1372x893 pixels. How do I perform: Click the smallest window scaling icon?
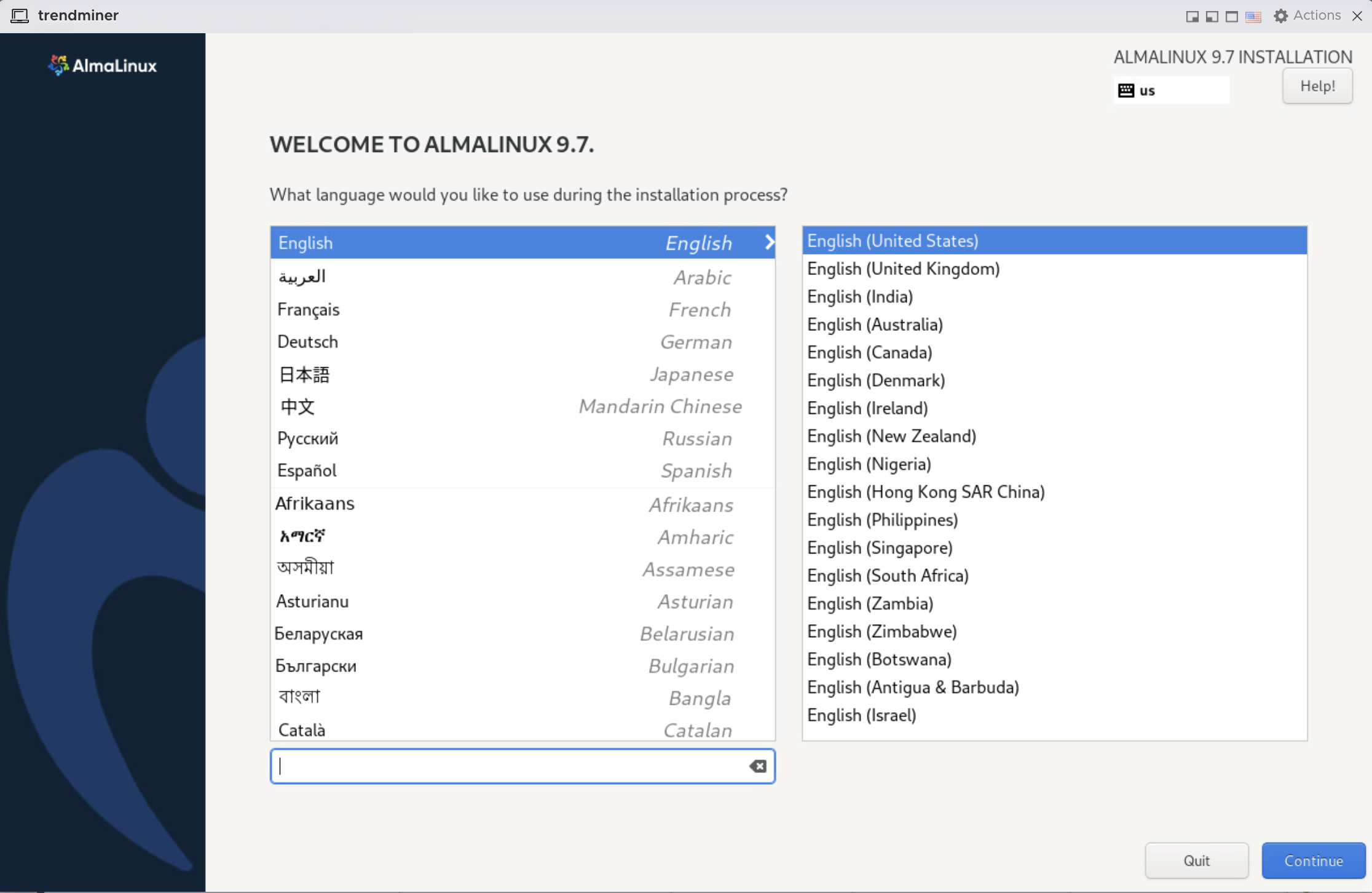[1192, 17]
